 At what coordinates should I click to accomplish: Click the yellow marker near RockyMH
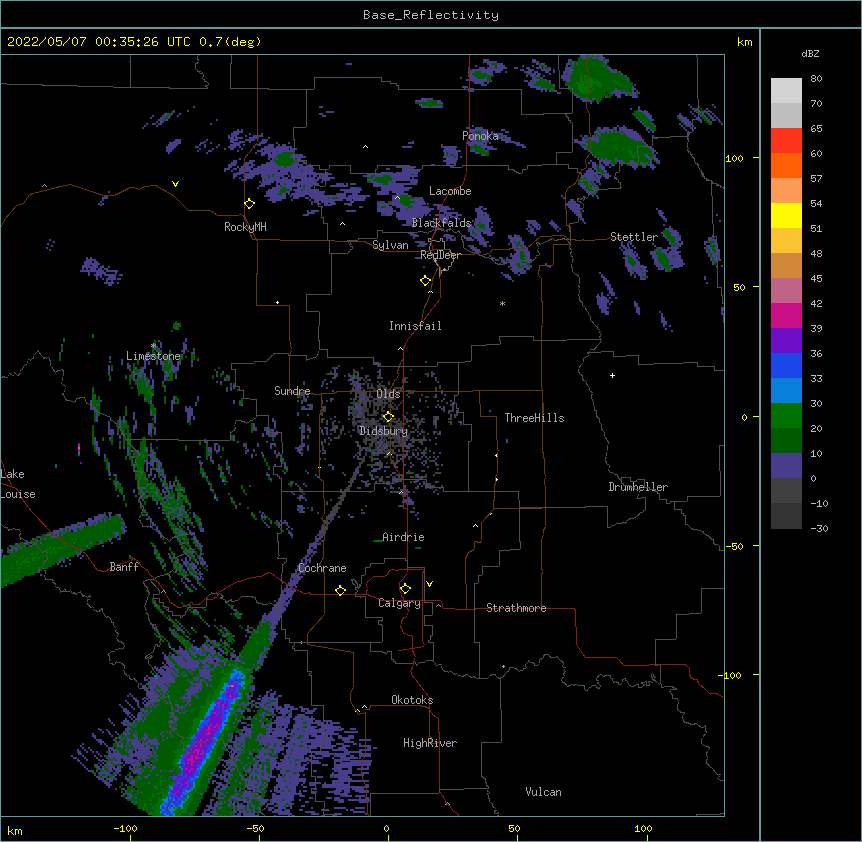(x=250, y=204)
